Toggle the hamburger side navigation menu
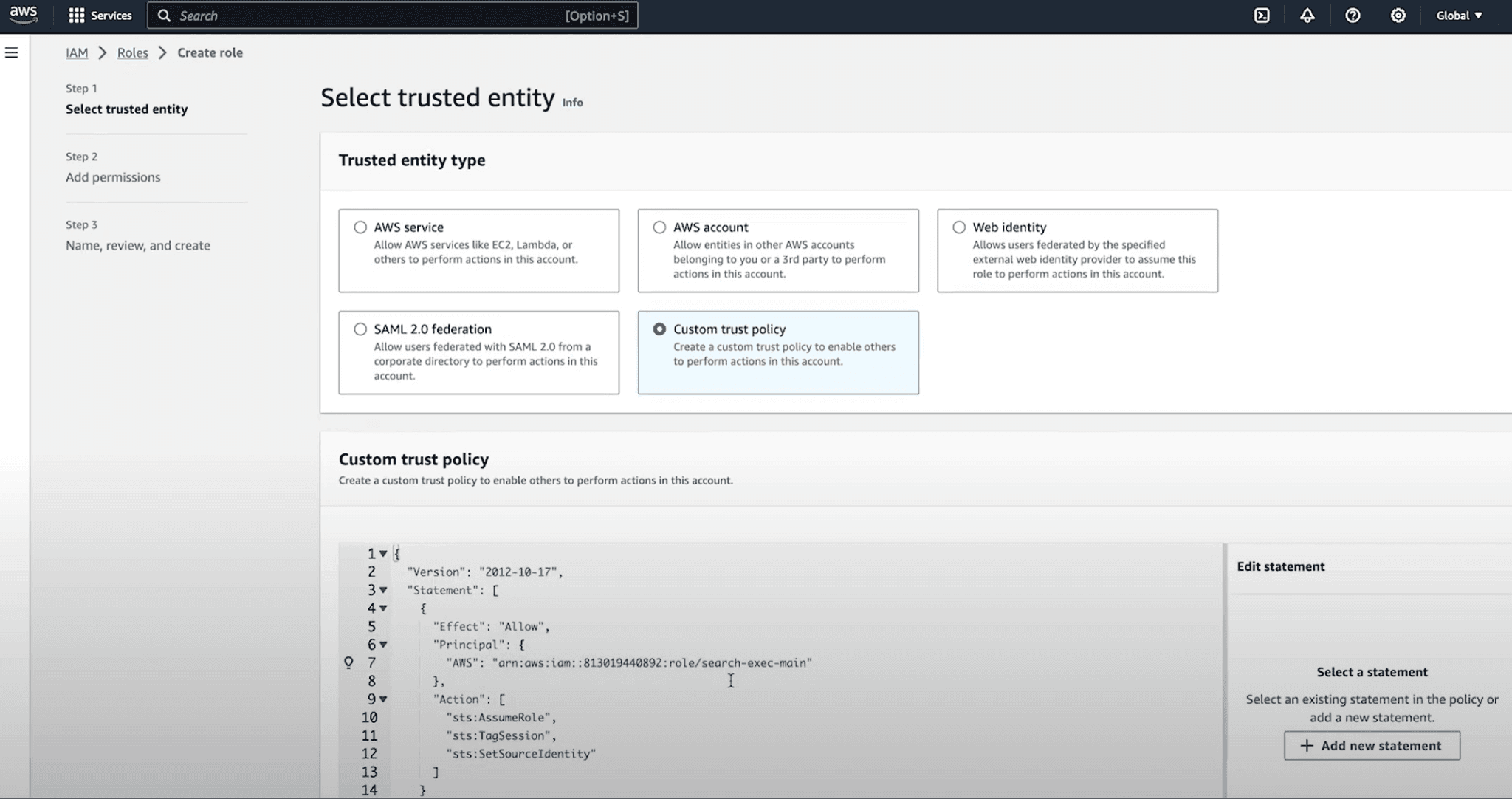 [12, 52]
